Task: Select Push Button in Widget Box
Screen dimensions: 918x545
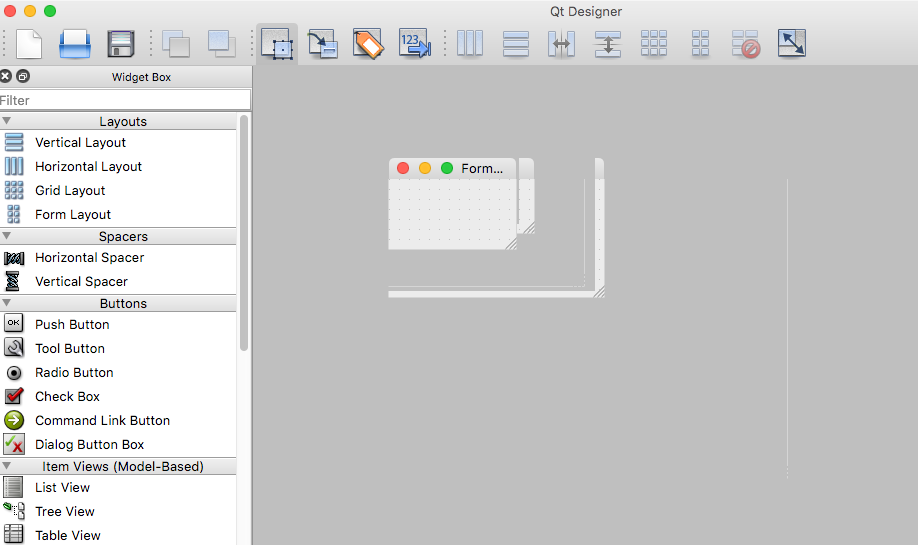Action: pyautogui.click(x=72, y=324)
